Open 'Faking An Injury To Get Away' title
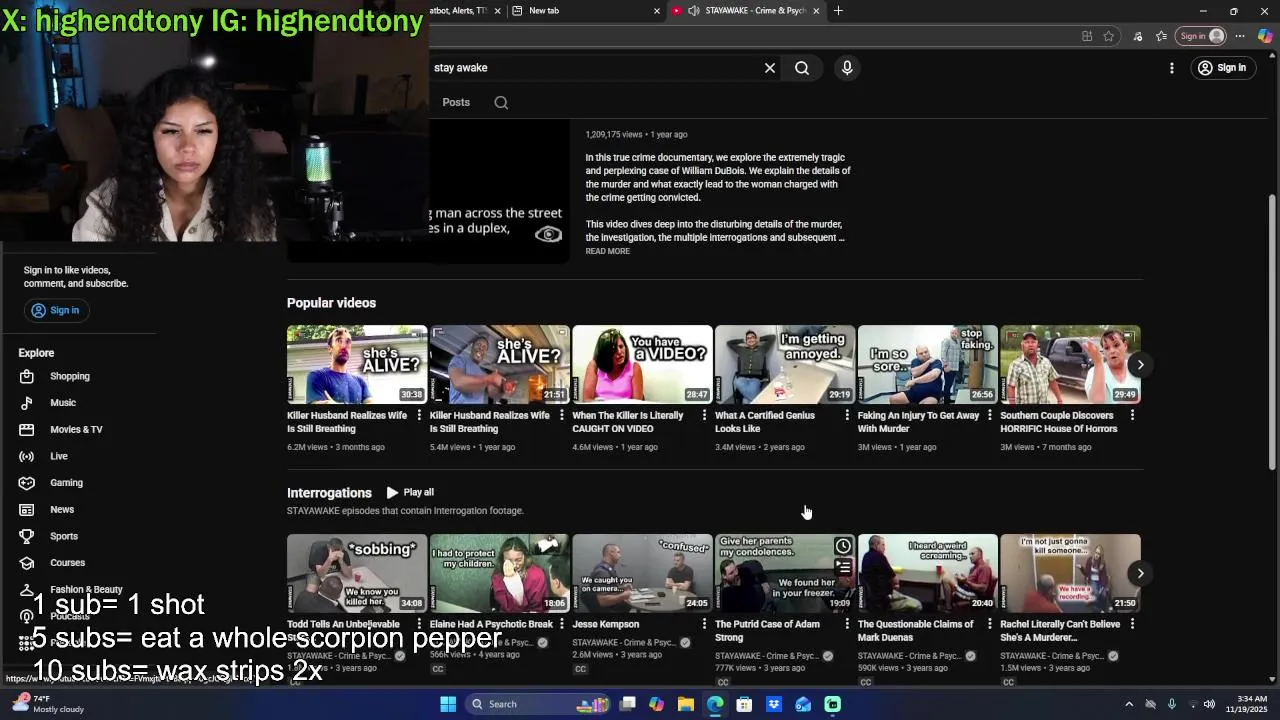Viewport: 1280px width, 720px height. coord(918,422)
